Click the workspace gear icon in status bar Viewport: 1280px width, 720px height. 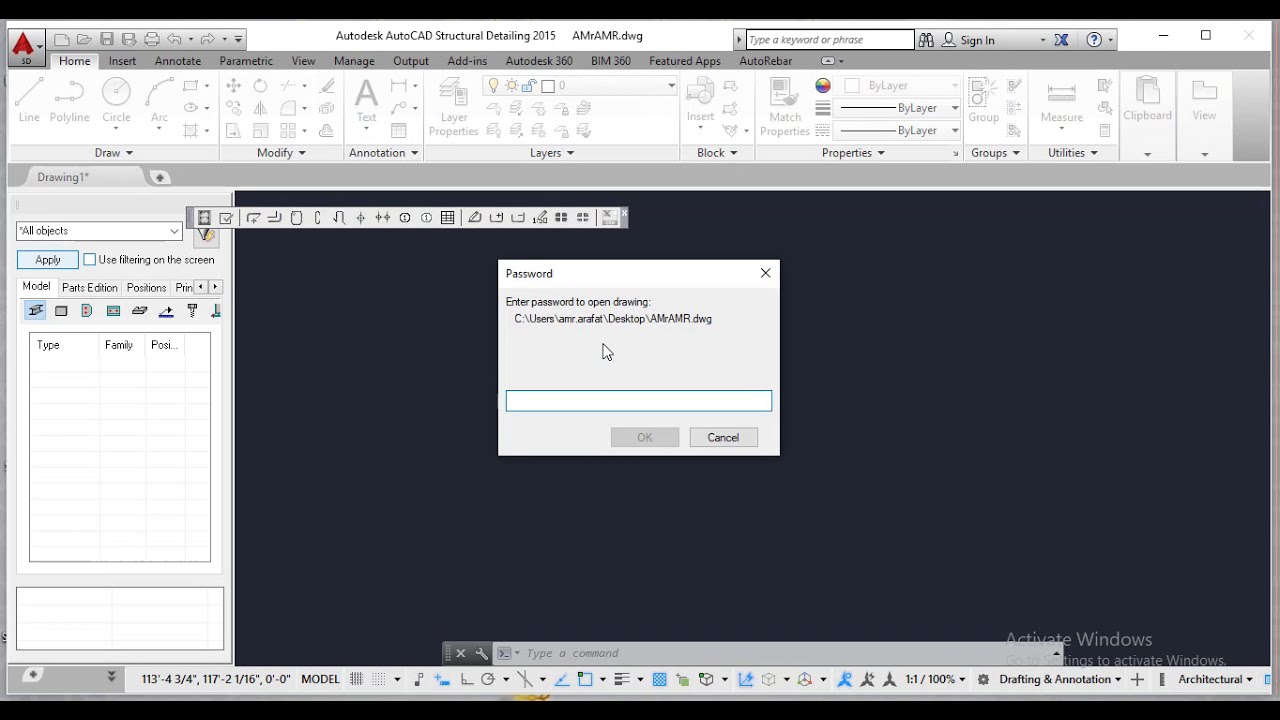pos(983,679)
